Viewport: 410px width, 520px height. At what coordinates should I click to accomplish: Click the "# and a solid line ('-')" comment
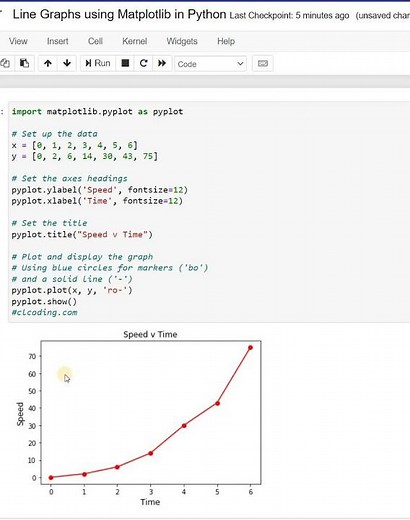tap(72, 279)
